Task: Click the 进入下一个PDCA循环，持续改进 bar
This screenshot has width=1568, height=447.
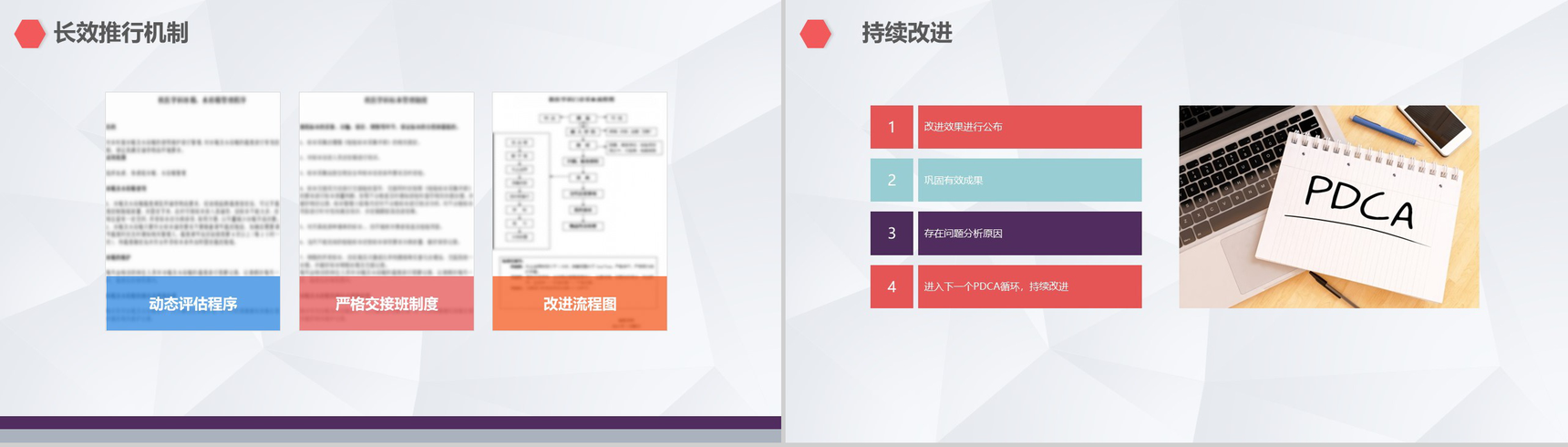Action: pyautogui.click(x=1029, y=286)
